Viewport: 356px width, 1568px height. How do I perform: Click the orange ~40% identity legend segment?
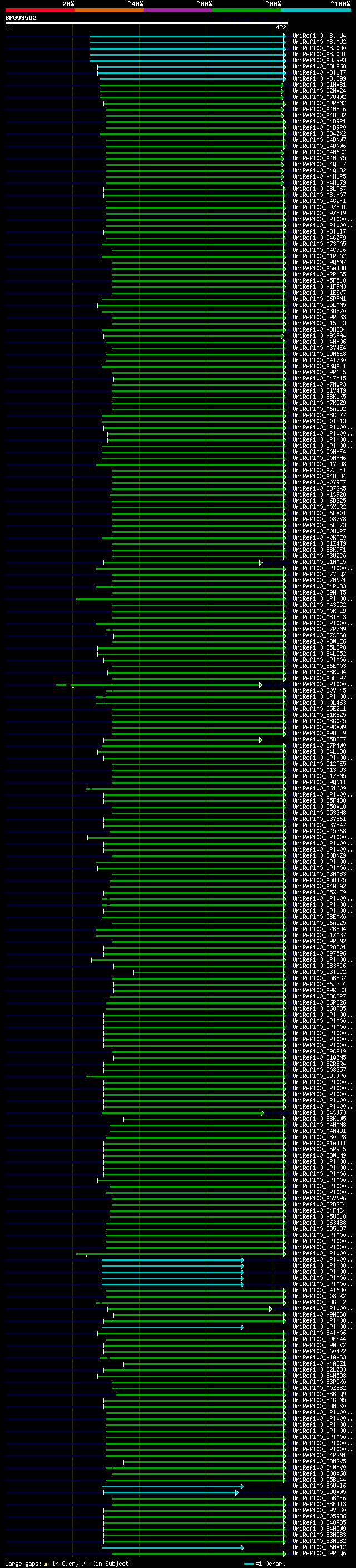109,10
